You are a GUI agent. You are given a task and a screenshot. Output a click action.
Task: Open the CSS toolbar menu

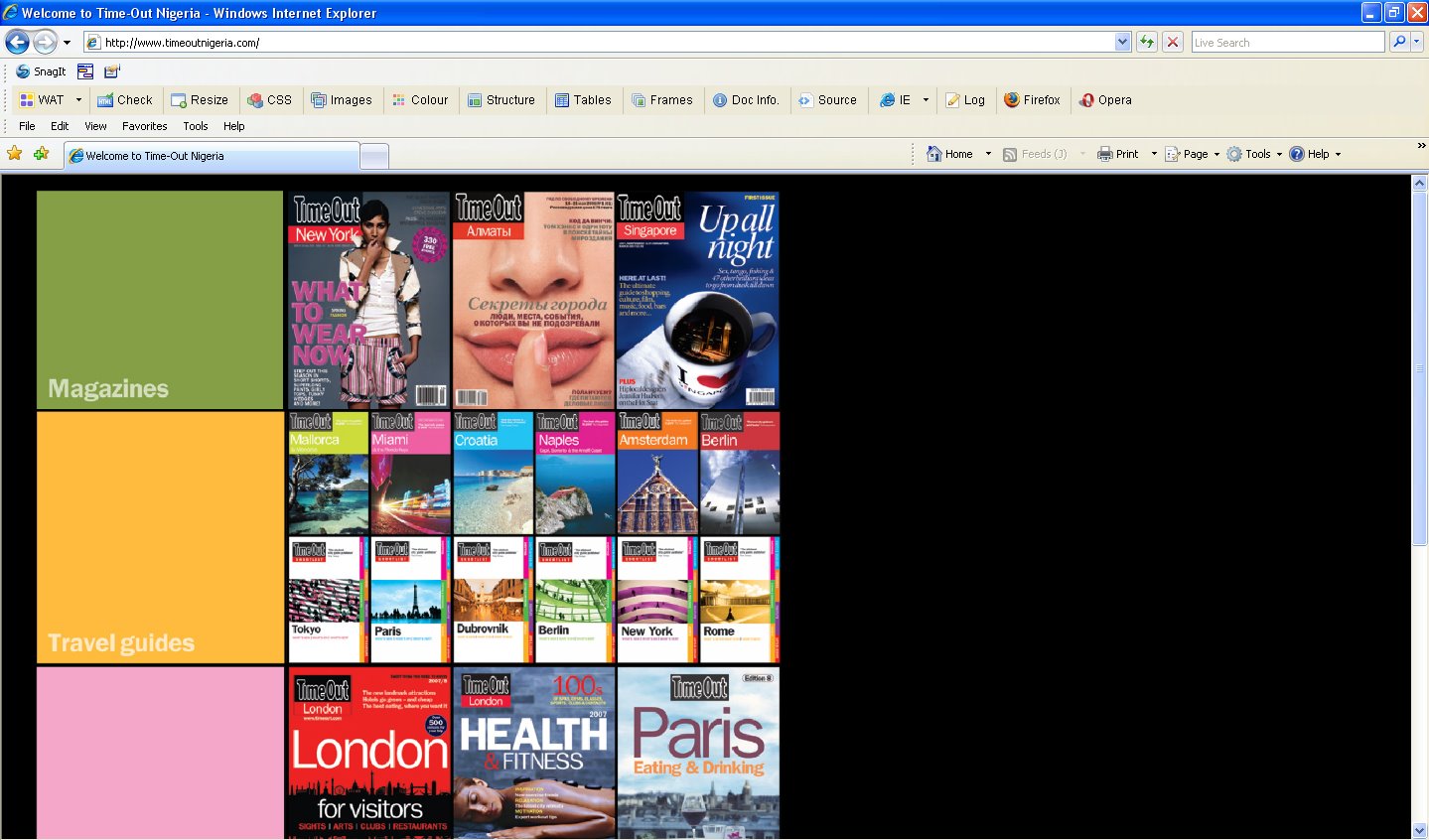click(270, 100)
